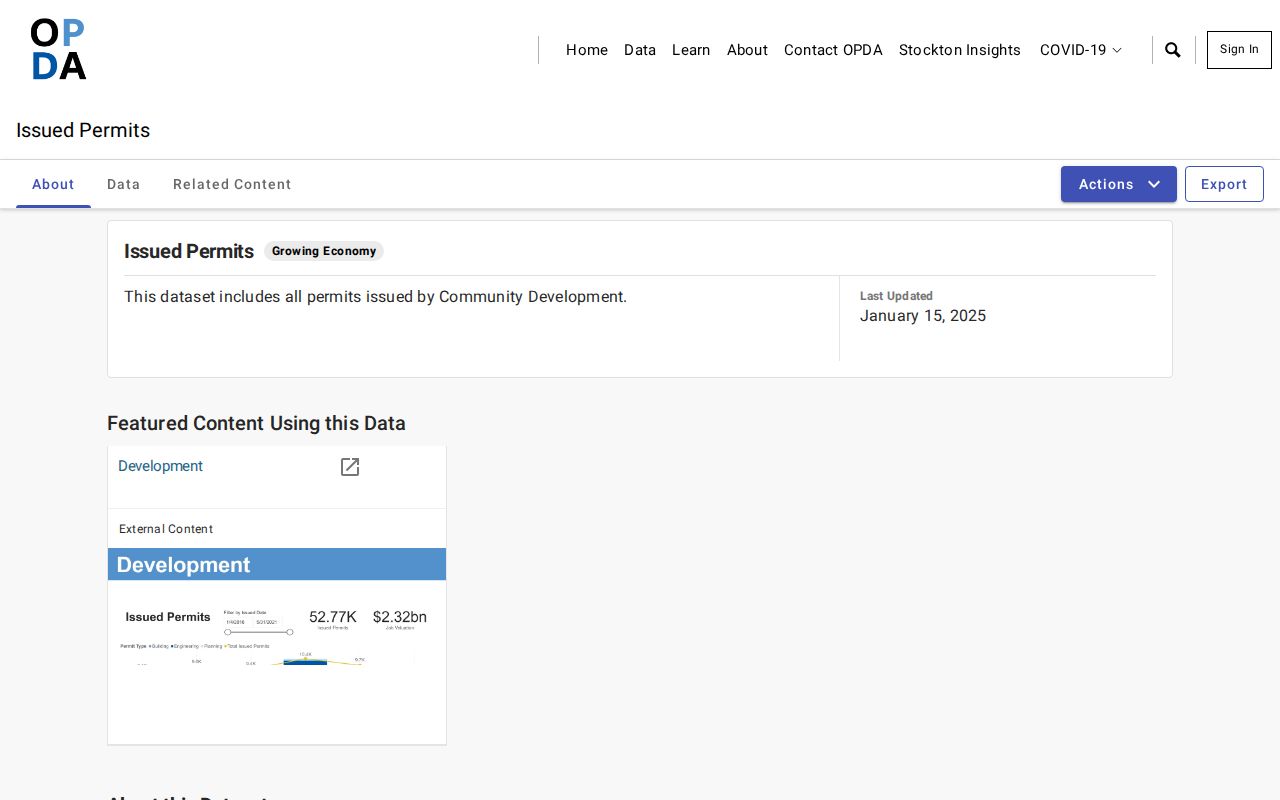
Task: Click the Sign In button
Action: pos(1239,50)
